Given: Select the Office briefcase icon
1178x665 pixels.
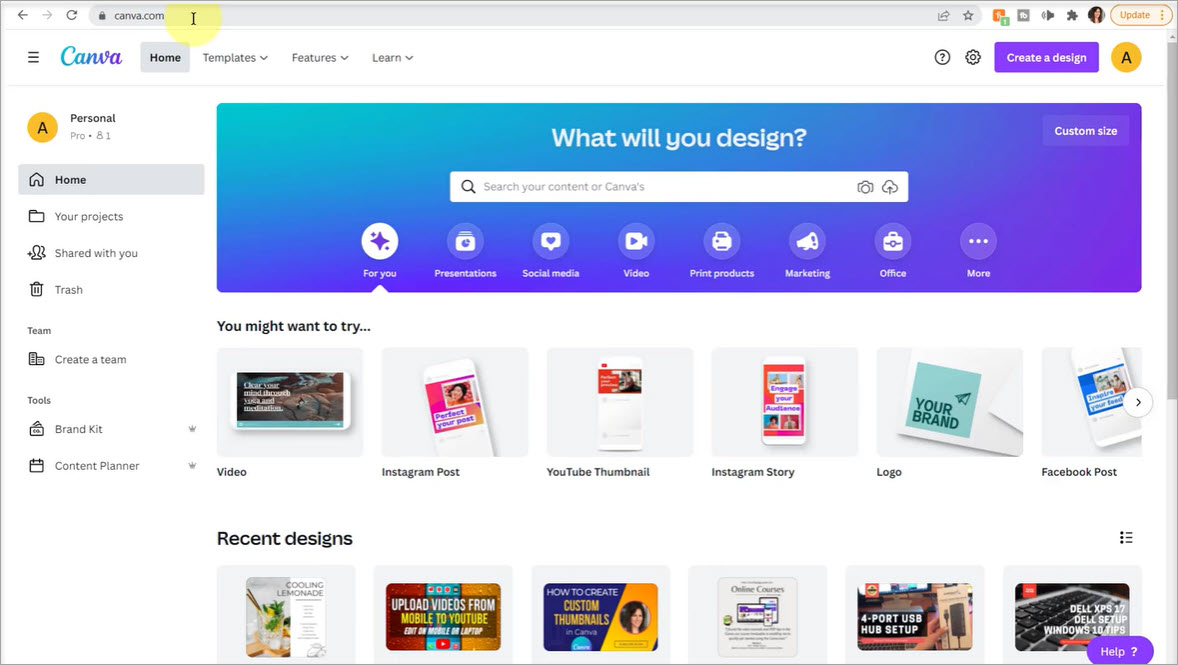Looking at the screenshot, I should tap(892, 241).
